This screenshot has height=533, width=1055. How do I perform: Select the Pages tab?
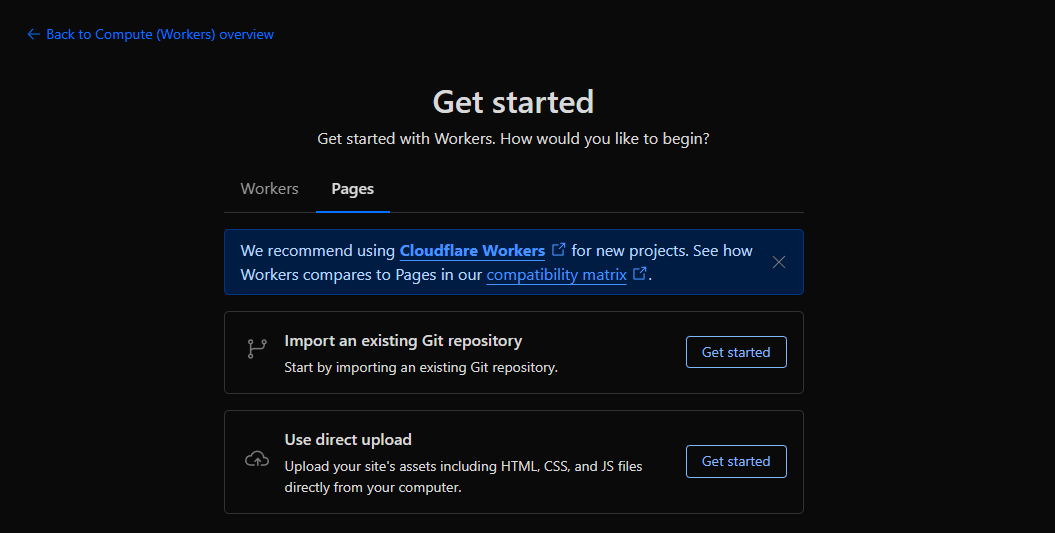[352, 189]
